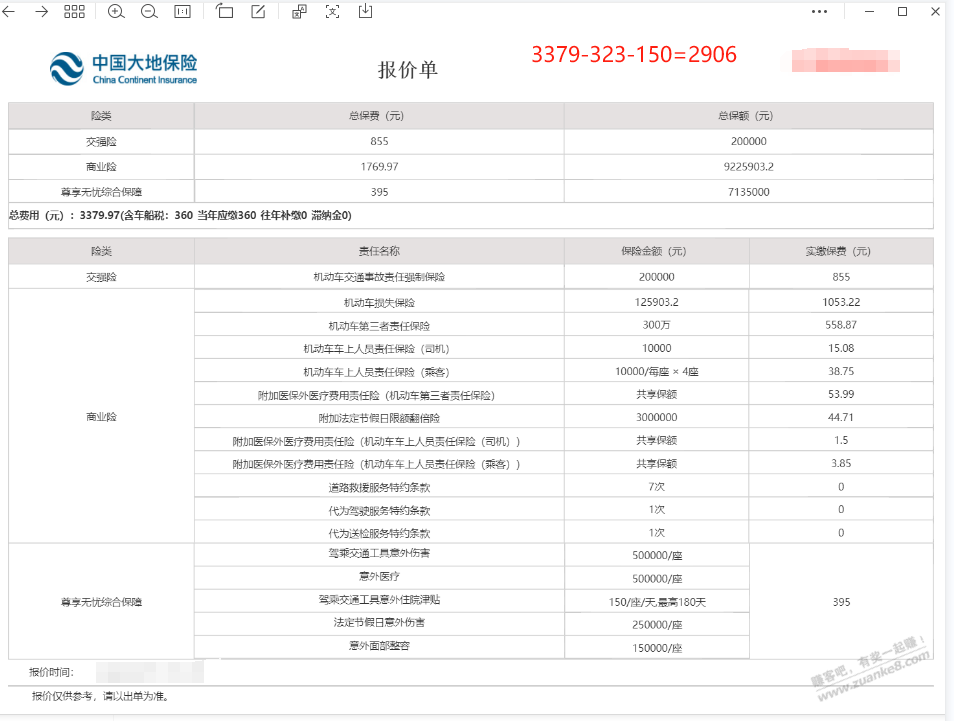Screen dimensions: 954x721
Task: Click the premium 53.99
Action: (x=841, y=395)
